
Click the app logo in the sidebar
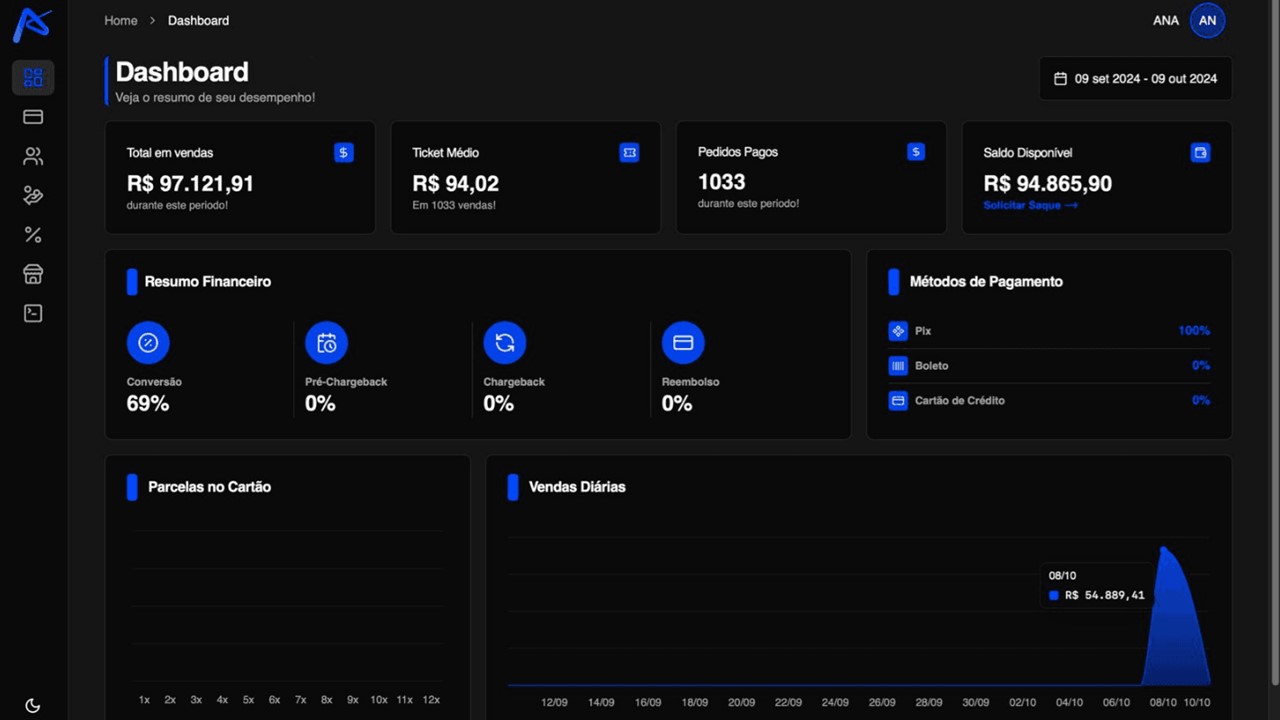[31, 25]
